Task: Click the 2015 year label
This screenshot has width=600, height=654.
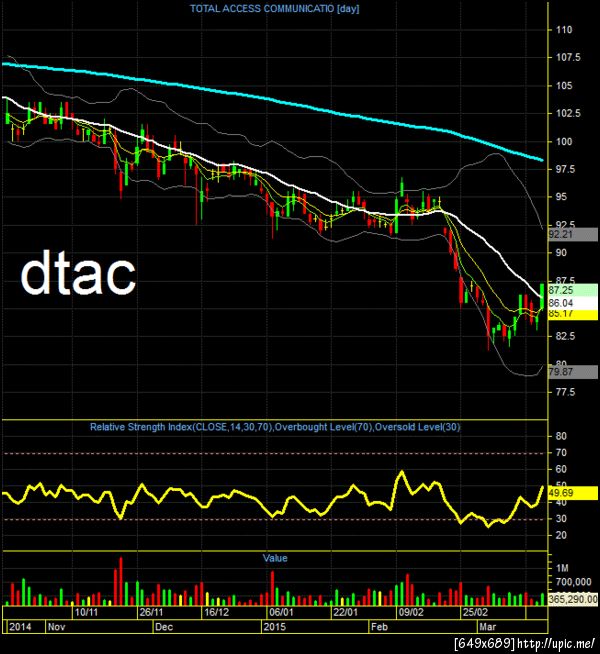Action: tap(274, 626)
